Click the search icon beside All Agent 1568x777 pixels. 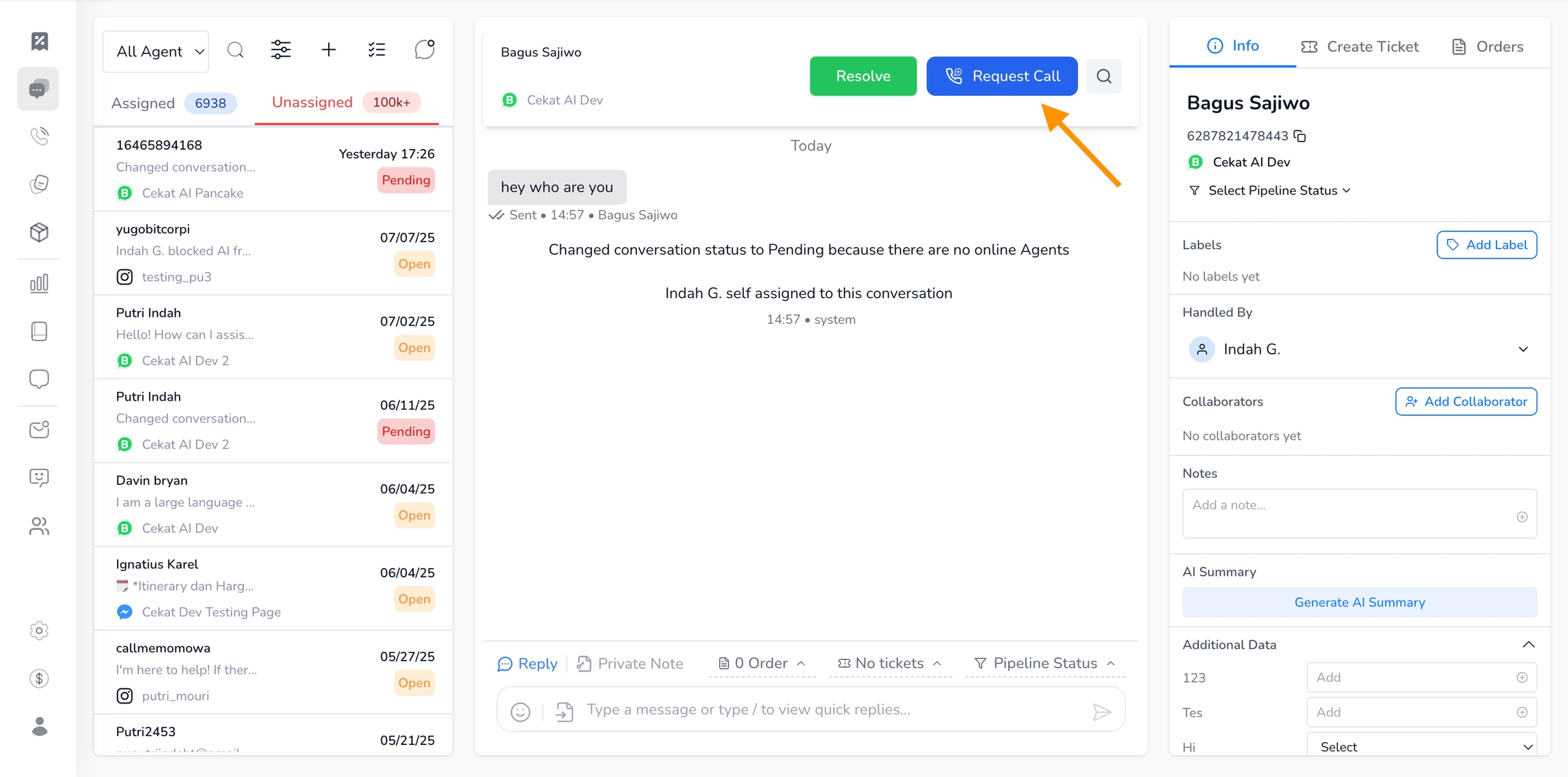235,50
